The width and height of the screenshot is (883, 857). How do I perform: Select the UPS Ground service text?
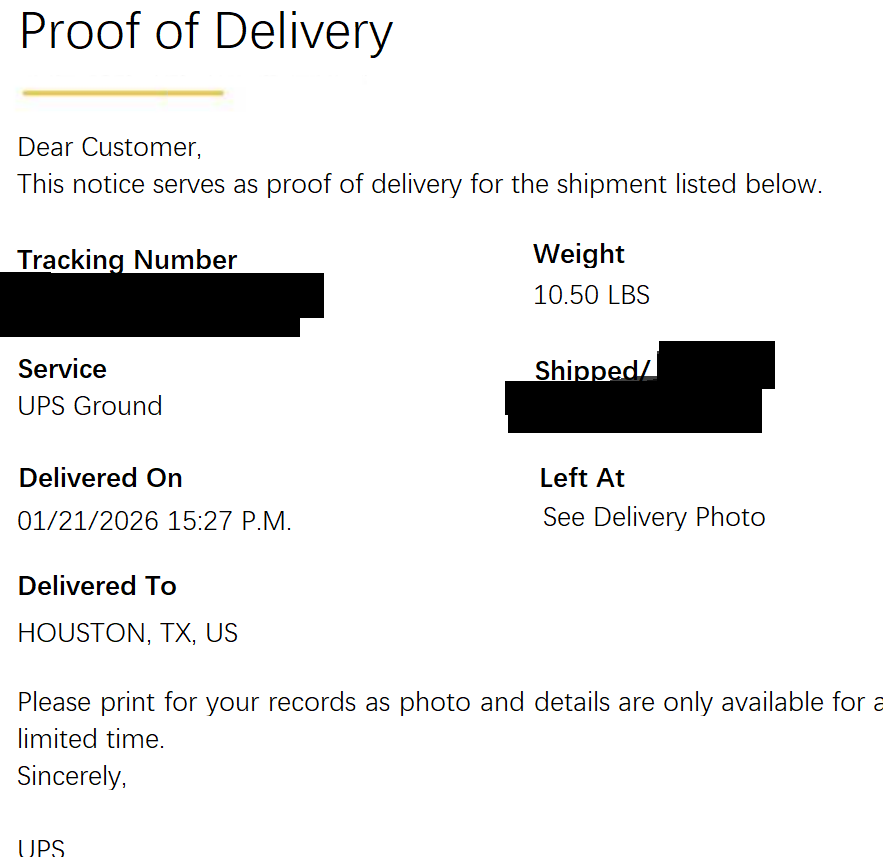(90, 406)
